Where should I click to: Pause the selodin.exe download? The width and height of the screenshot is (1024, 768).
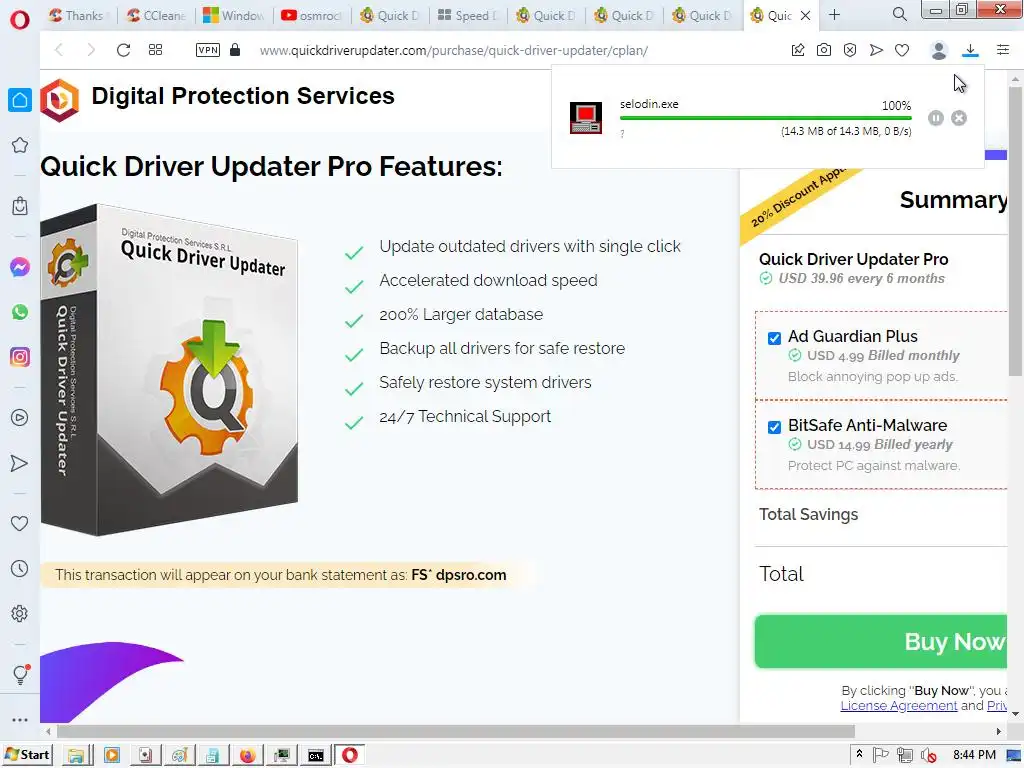coord(936,118)
